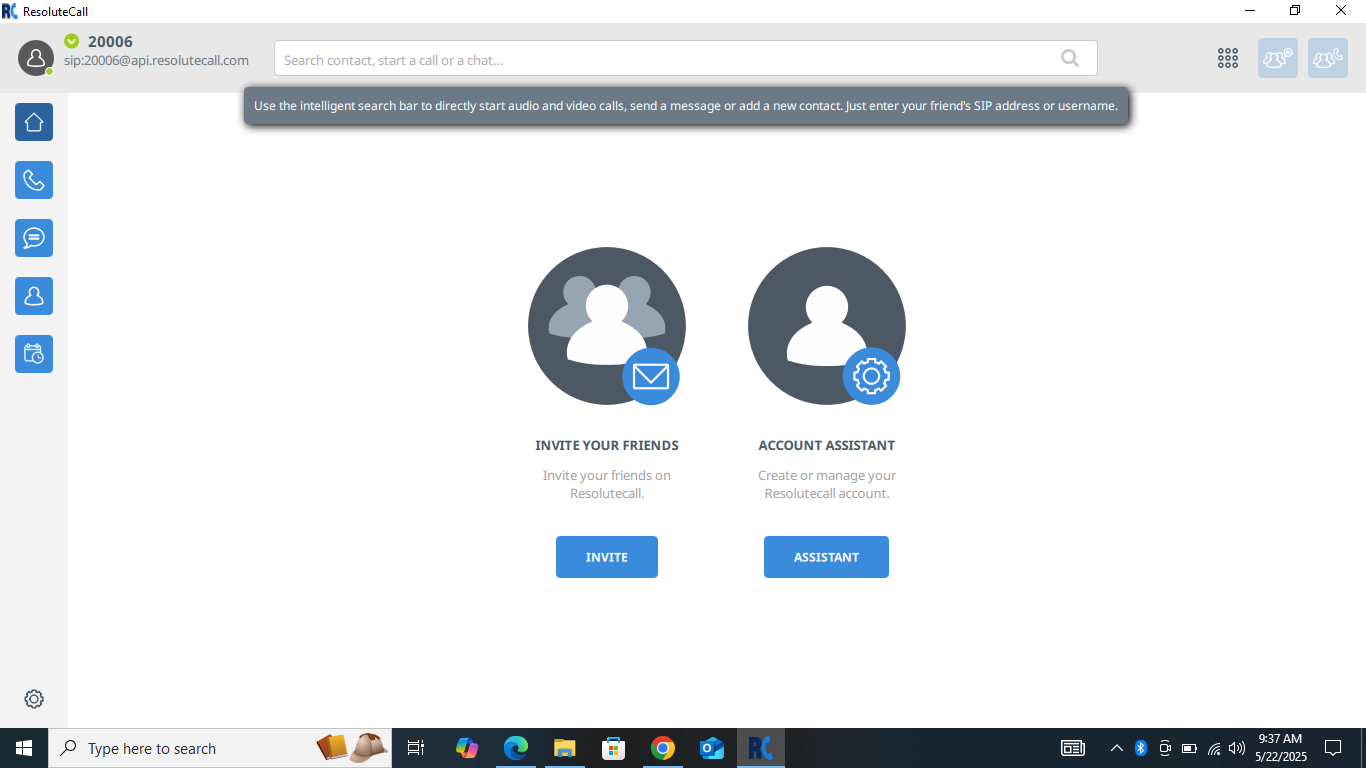Open File Explorer from the taskbar

coord(564,748)
